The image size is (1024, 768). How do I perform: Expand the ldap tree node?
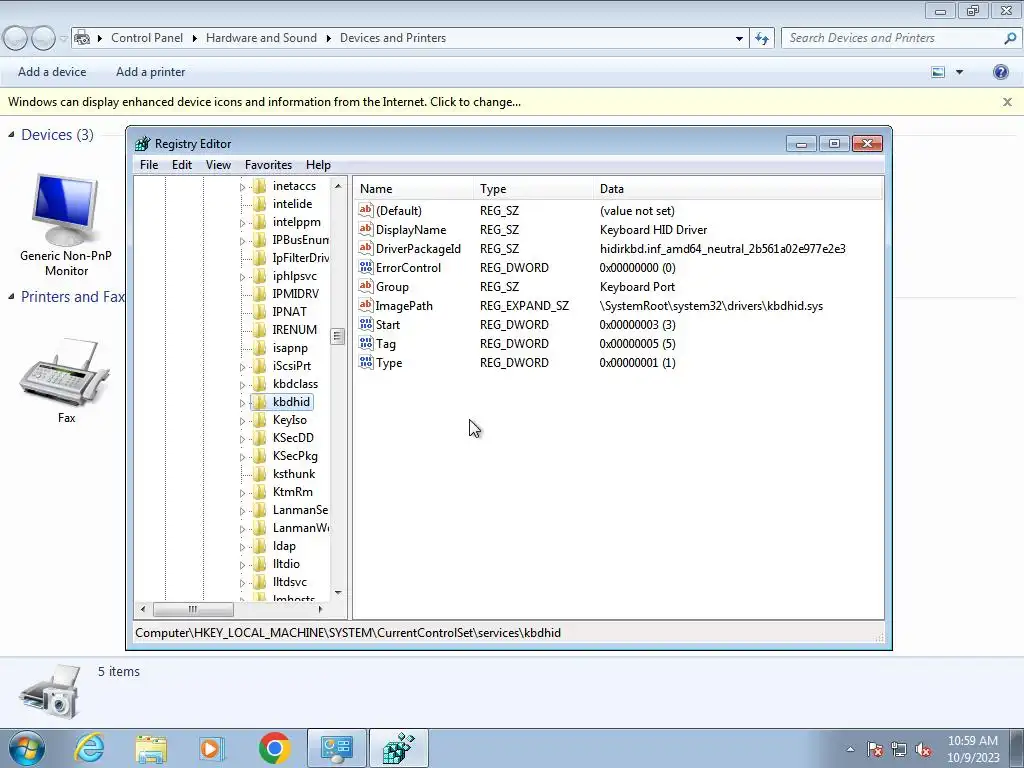pos(242,547)
